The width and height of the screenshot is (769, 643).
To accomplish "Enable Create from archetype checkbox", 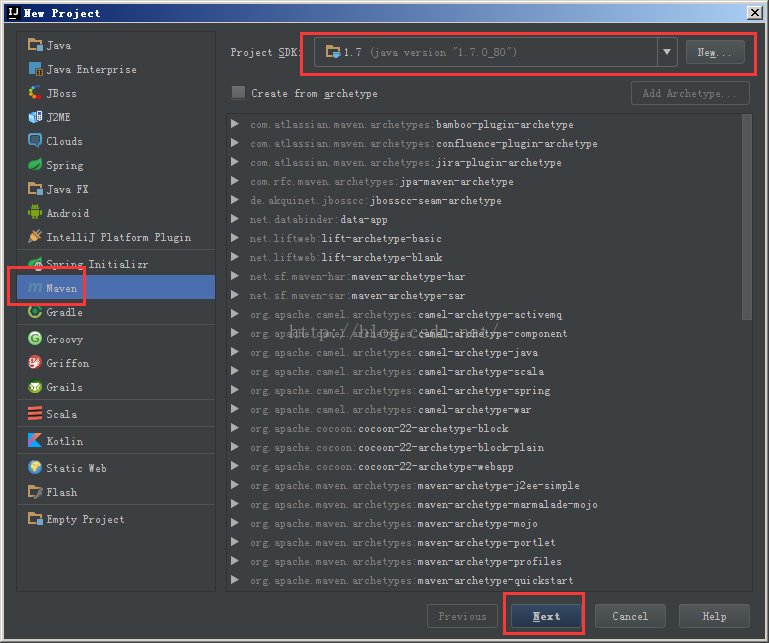I will click(238, 92).
